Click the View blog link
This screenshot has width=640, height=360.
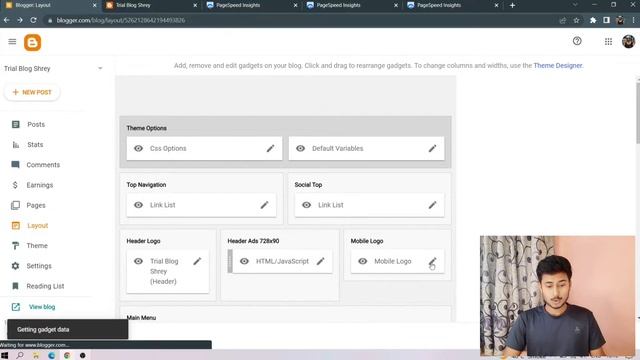pyautogui.click(x=42, y=307)
